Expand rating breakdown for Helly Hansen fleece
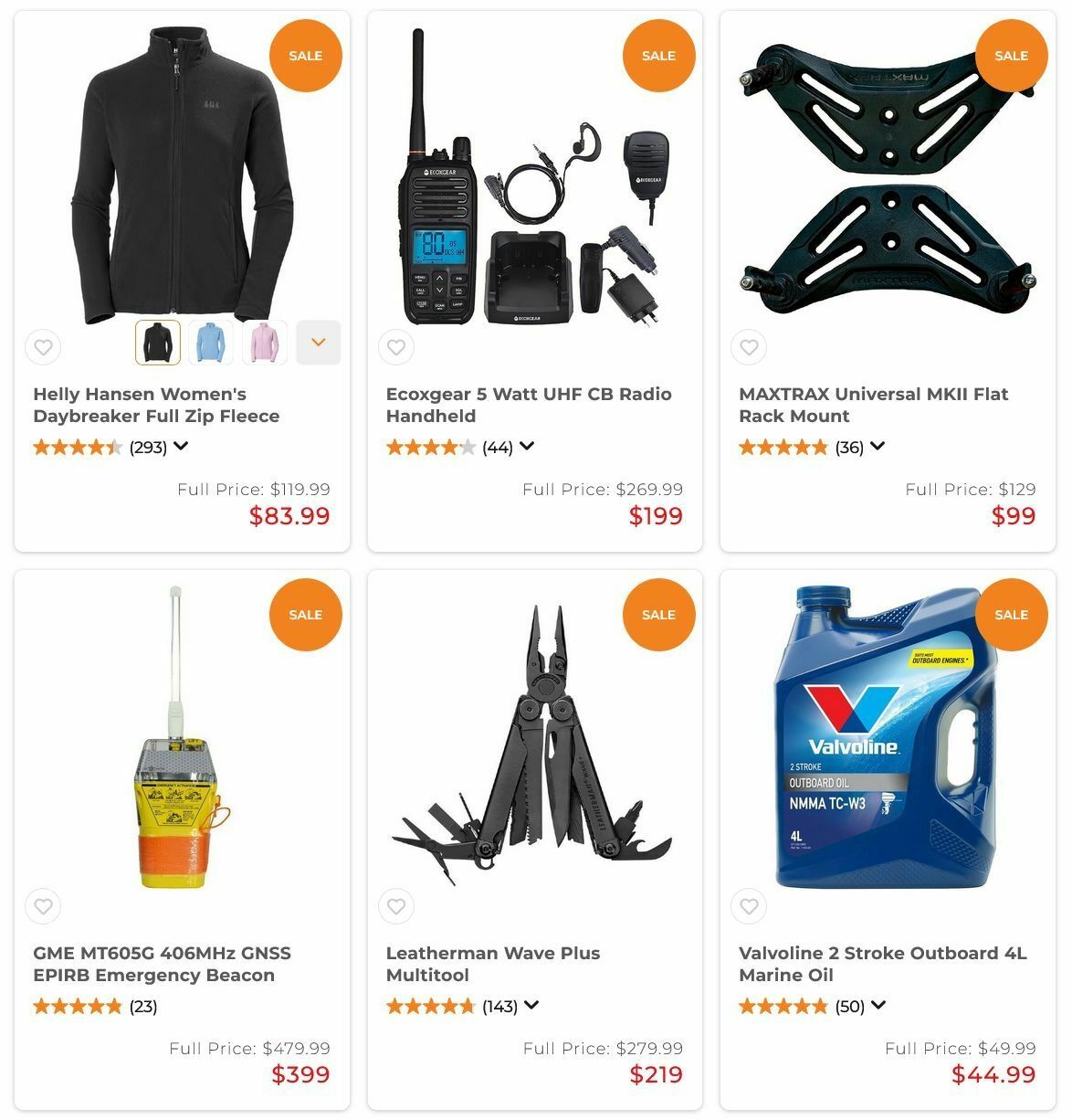Screen dimensions: 1072x1120 (181, 446)
